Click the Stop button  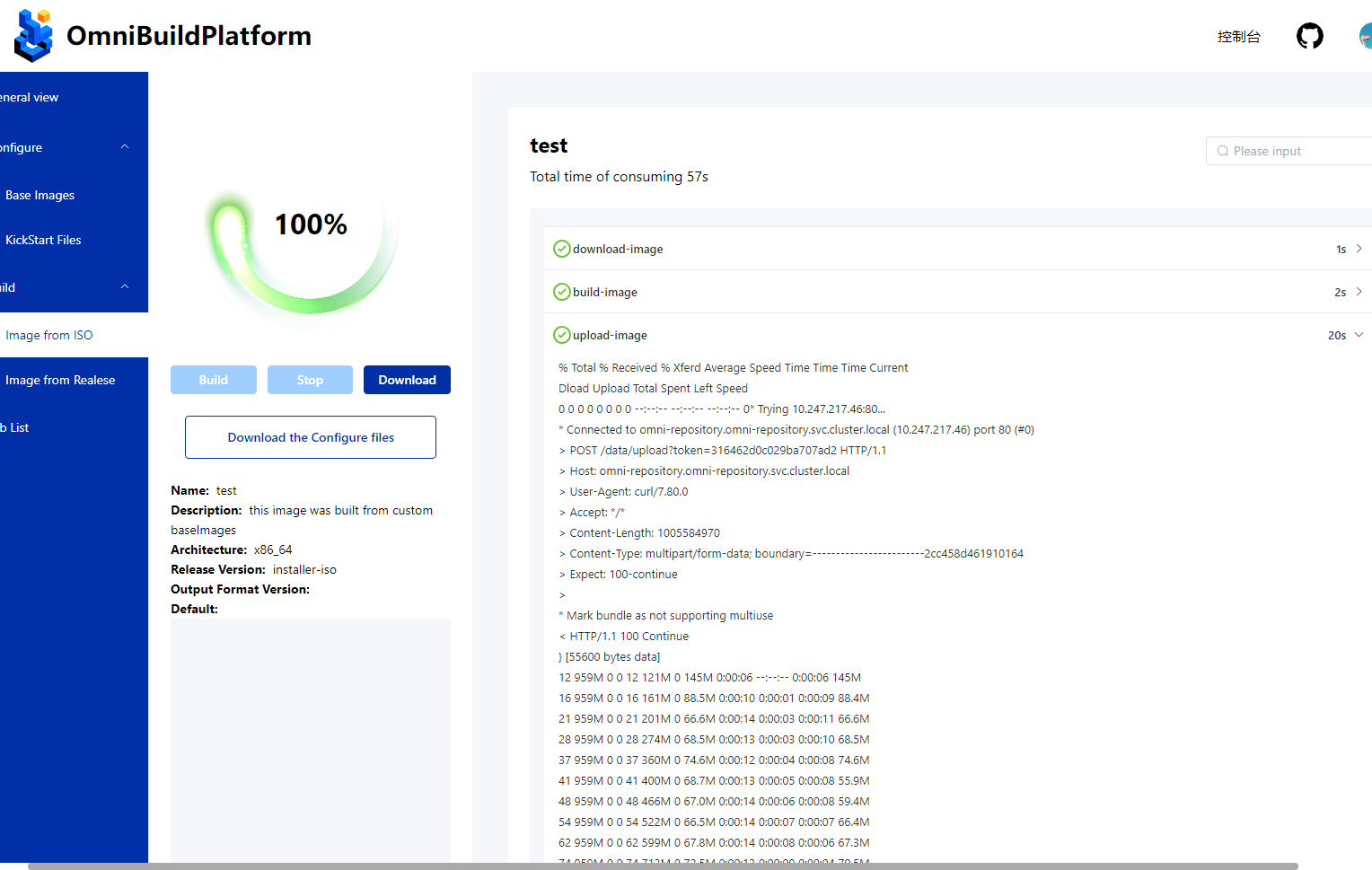click(310, 380)
